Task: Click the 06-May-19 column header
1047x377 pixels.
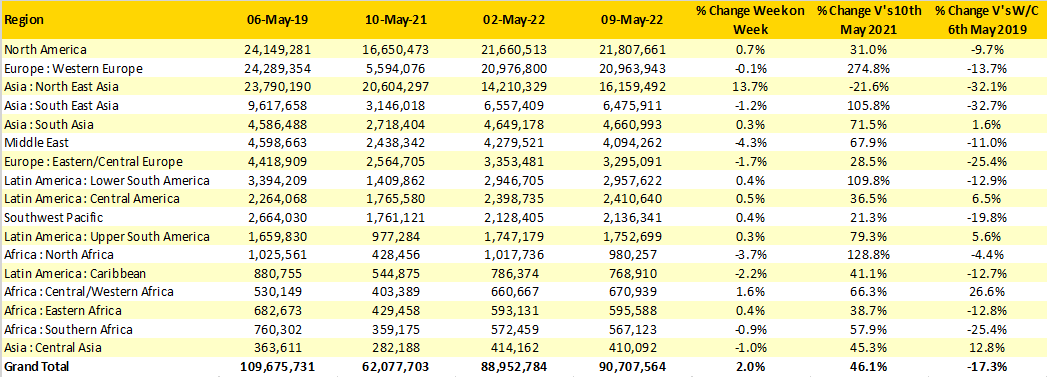Action: click(x=275, y=19)
